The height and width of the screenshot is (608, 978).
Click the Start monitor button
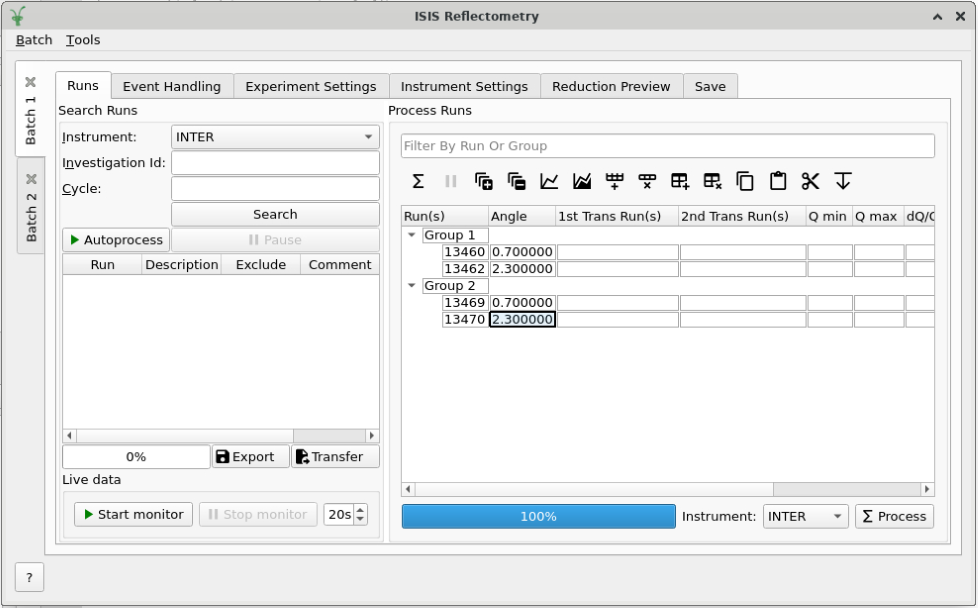(x=133, y=514)
